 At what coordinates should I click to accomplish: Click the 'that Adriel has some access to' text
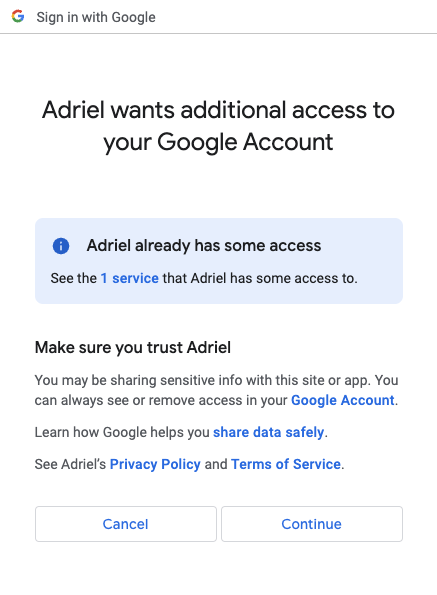(x=260, y=278)
